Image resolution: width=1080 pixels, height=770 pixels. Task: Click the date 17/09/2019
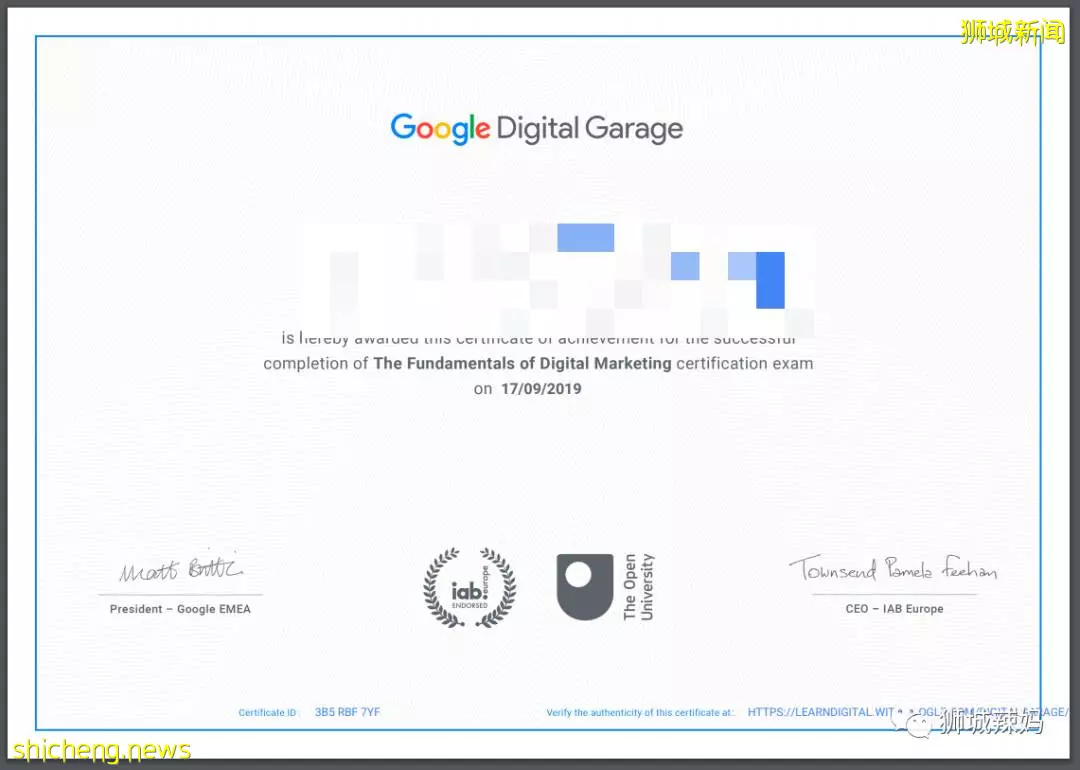click(541, 388)
